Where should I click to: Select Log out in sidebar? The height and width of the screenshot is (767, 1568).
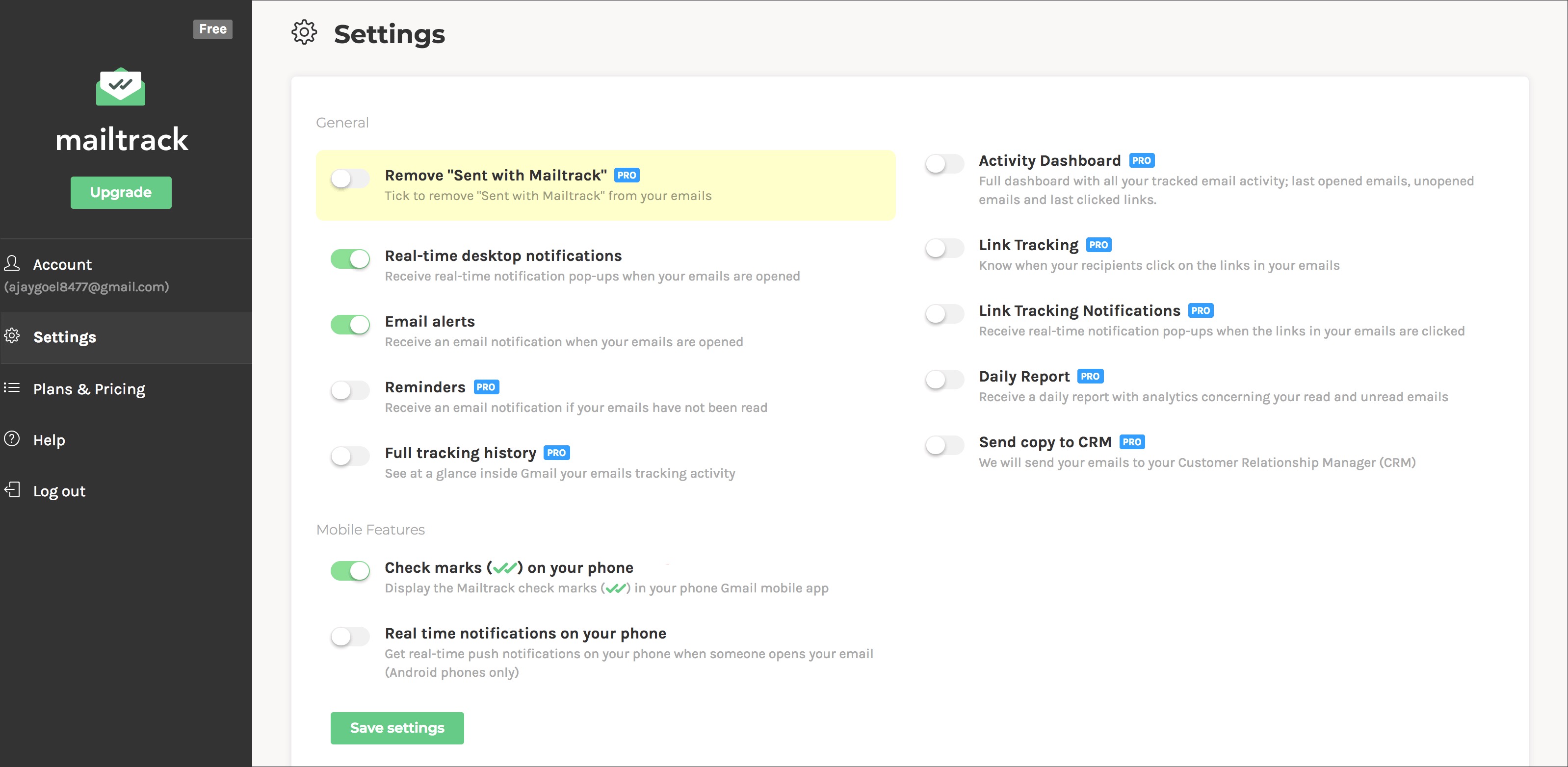click(x=126, y=491)
